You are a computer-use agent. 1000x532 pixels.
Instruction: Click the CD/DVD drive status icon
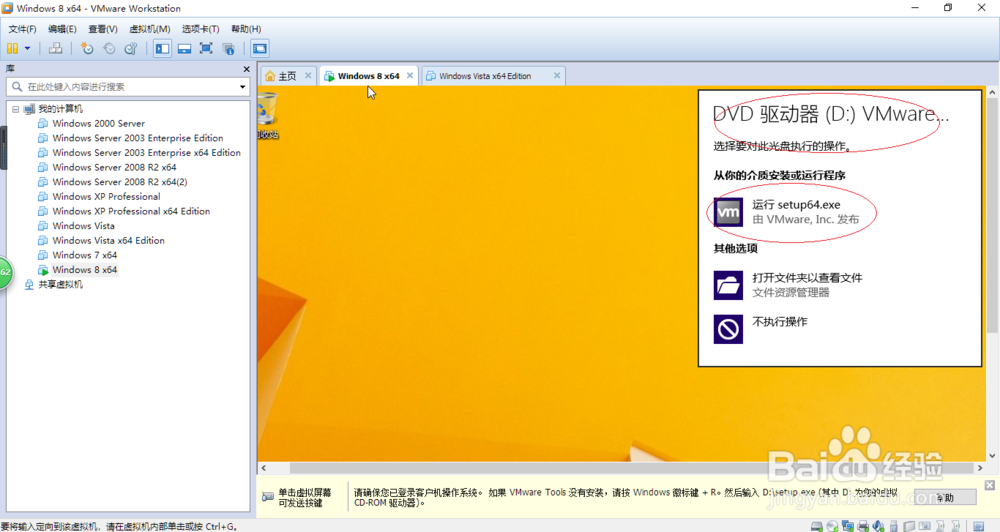(832, 526)
